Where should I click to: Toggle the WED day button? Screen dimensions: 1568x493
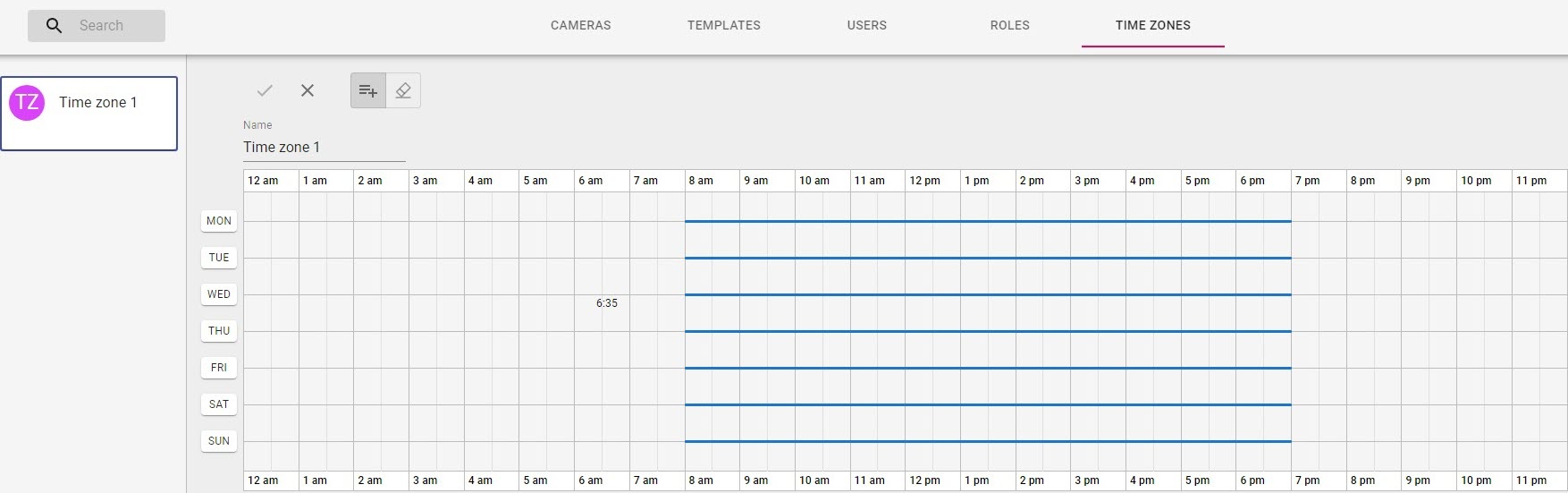click(x=219, y=294)
